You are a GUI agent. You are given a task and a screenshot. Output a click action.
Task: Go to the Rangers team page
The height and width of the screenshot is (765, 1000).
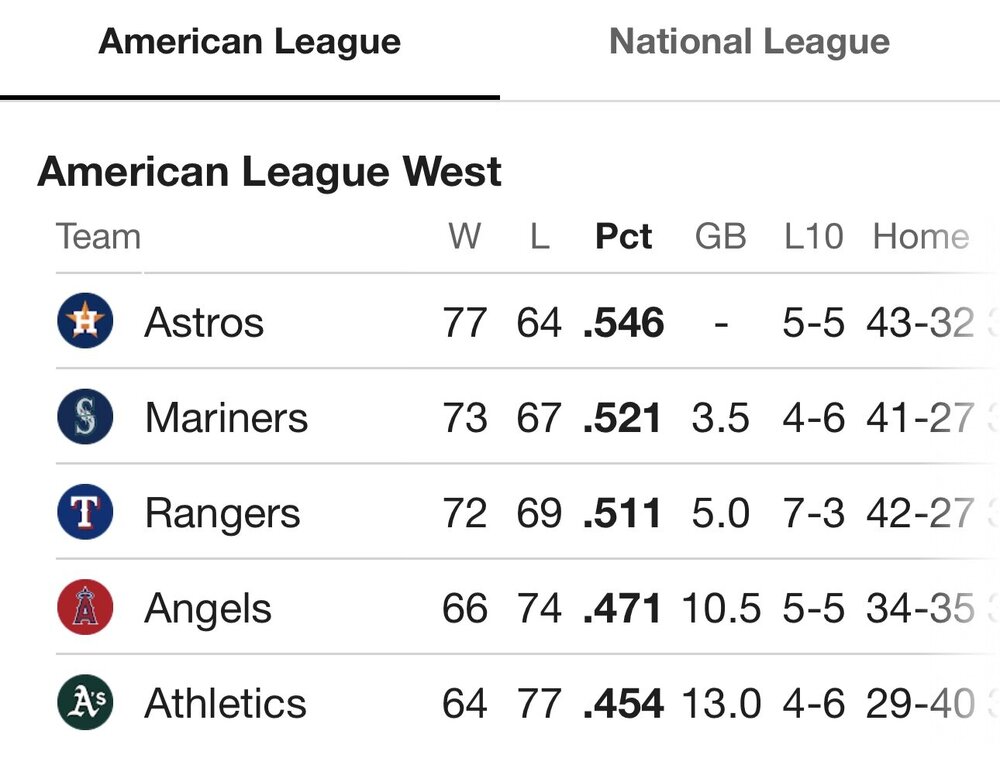[x=222, y=514]
